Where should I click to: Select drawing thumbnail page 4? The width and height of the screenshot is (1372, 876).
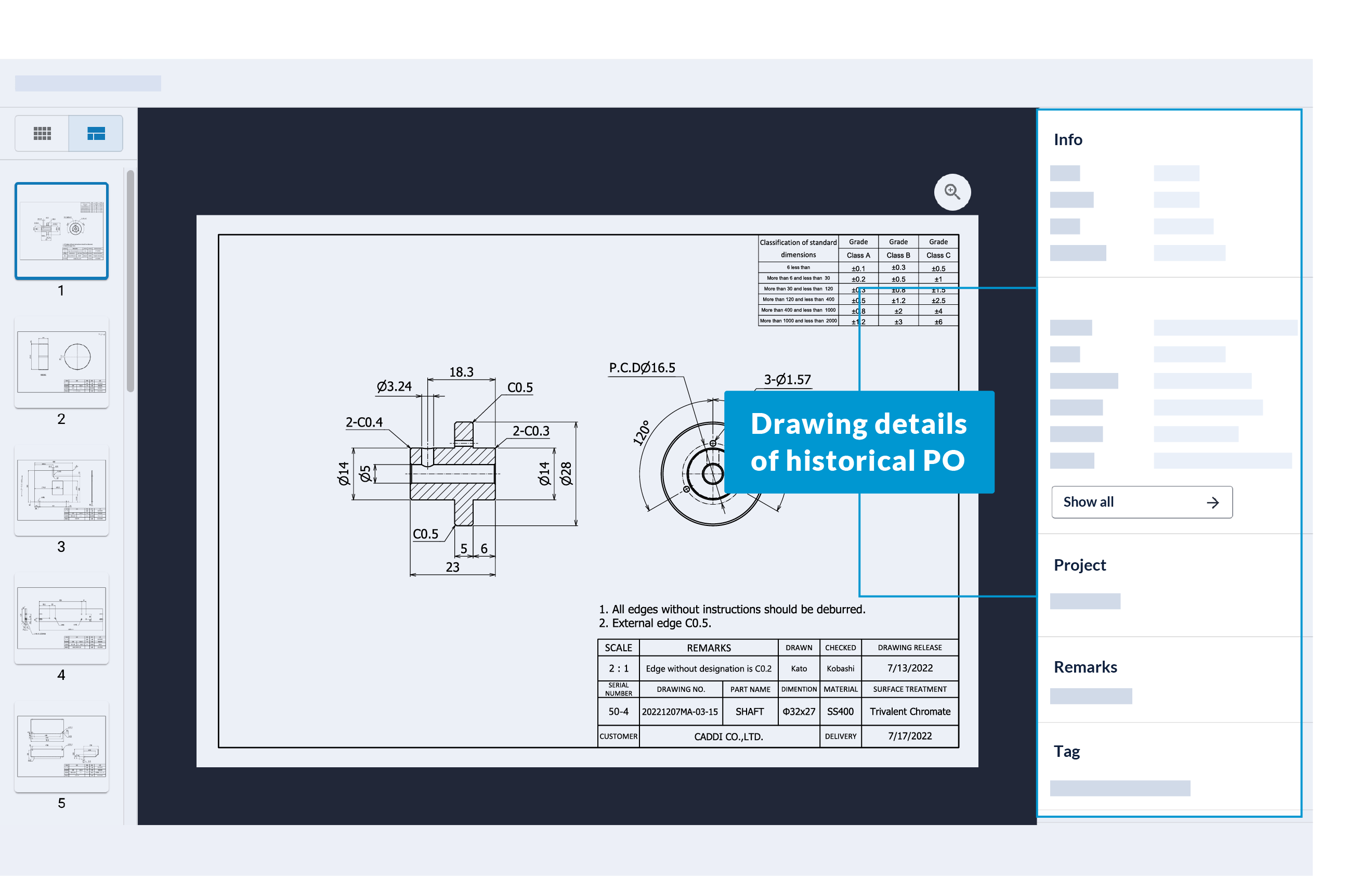point(61,619)
